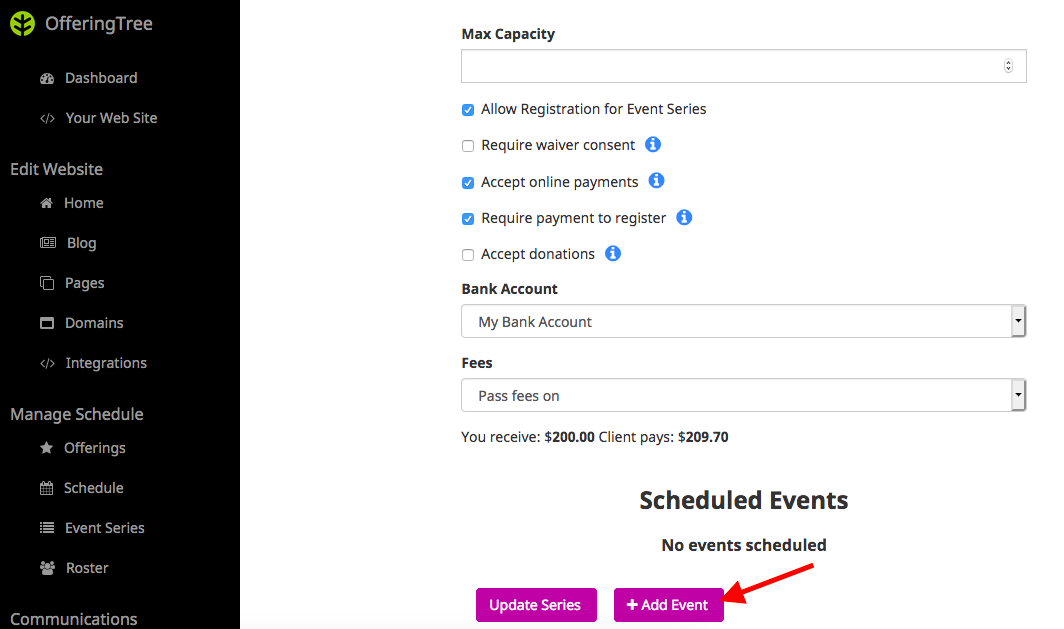
Task: Click the Roster people icon
Action: tap(47, 568)
